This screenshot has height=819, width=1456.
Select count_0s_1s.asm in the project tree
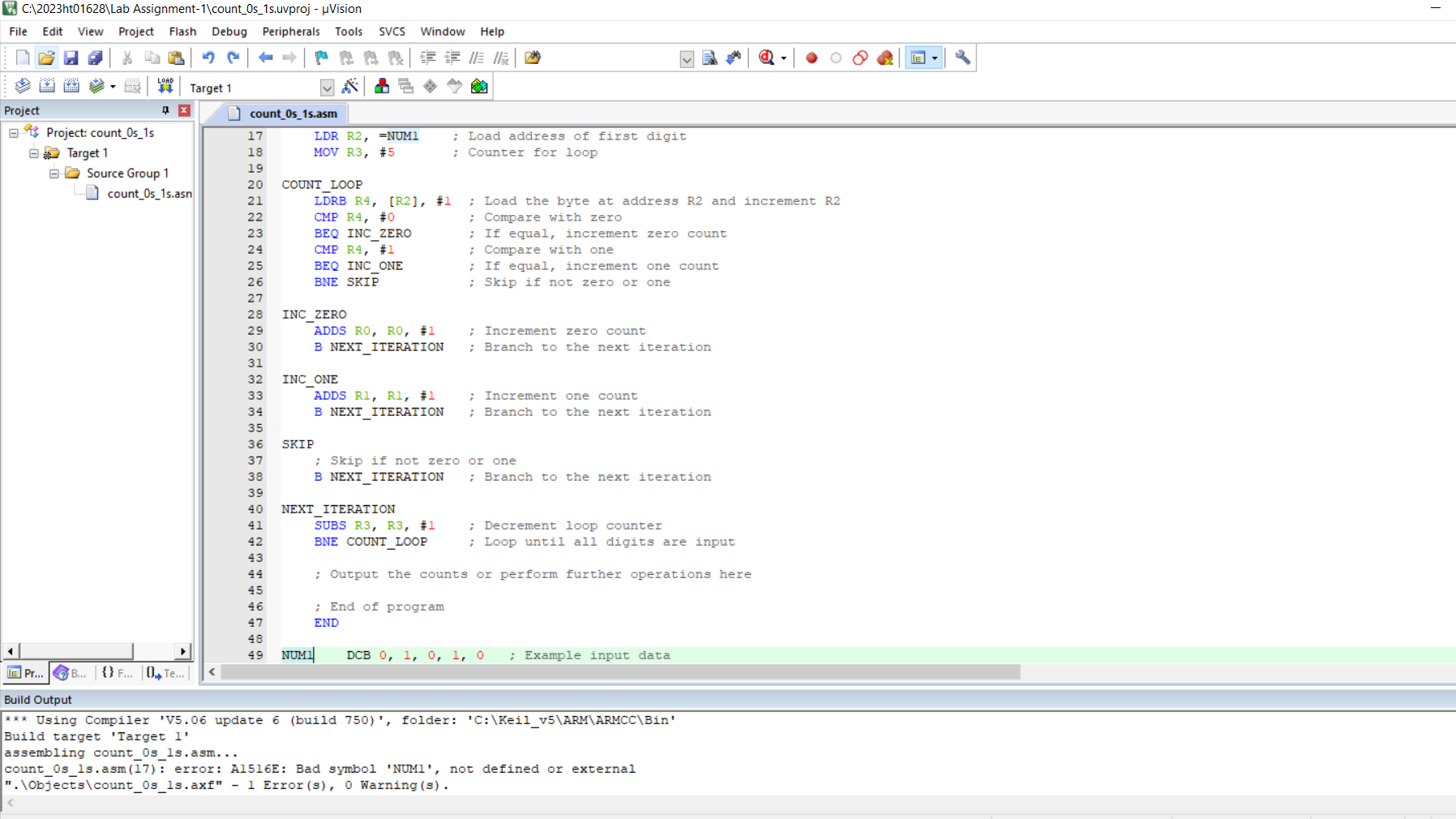149,194
